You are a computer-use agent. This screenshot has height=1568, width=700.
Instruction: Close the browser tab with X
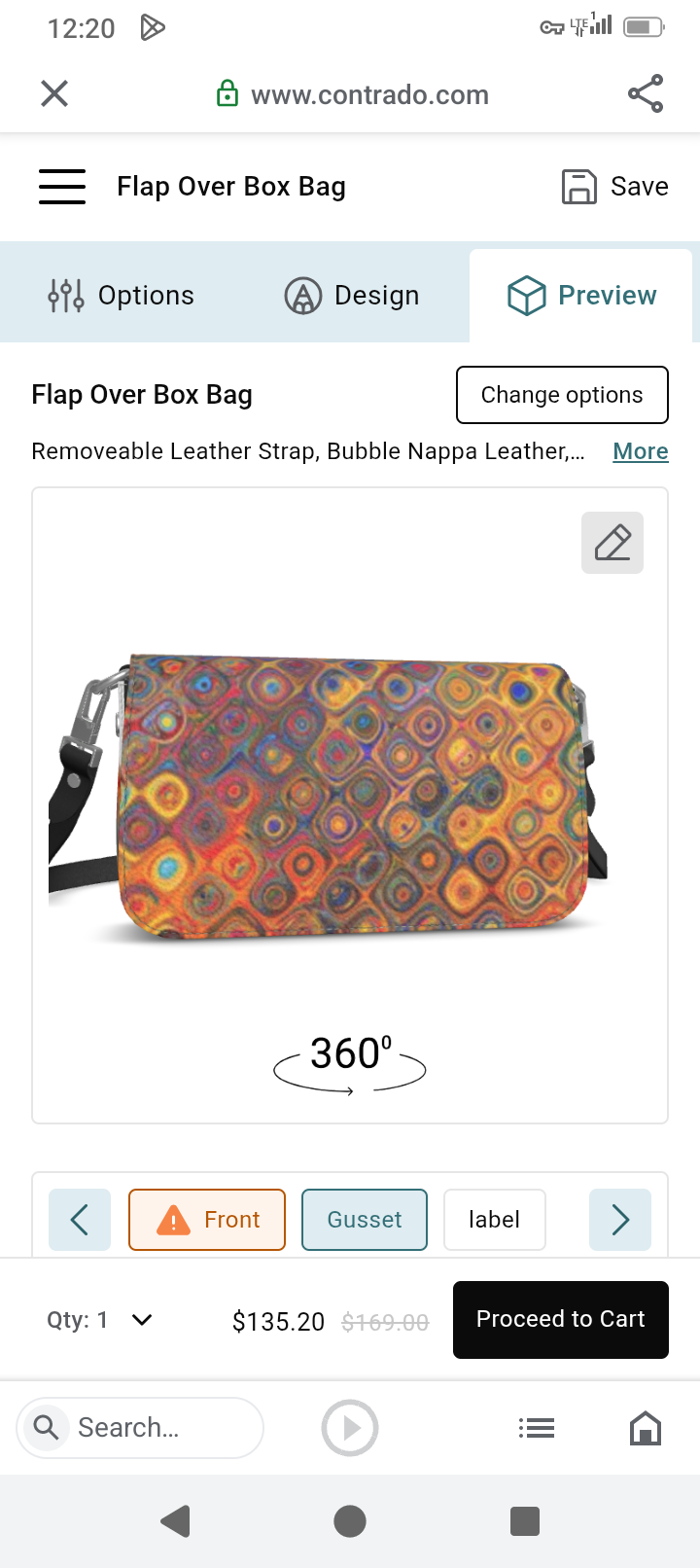[x=54, y=93]
